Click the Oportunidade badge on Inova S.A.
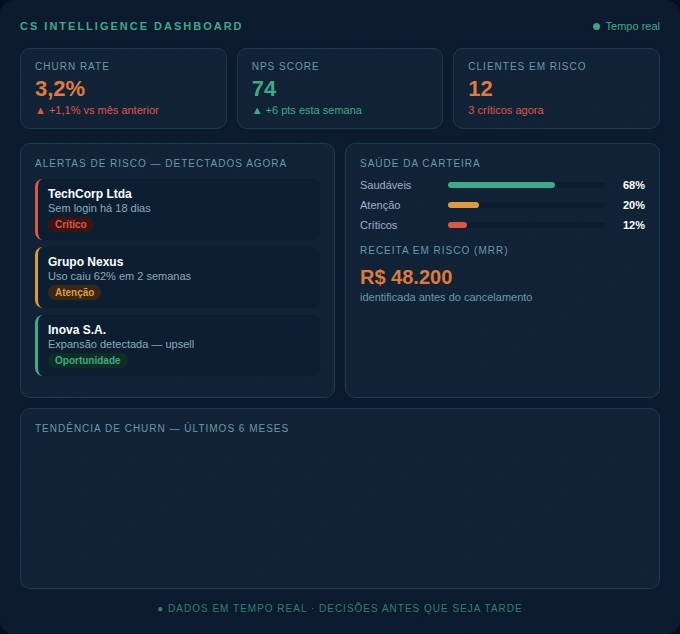 click(87, 361)
